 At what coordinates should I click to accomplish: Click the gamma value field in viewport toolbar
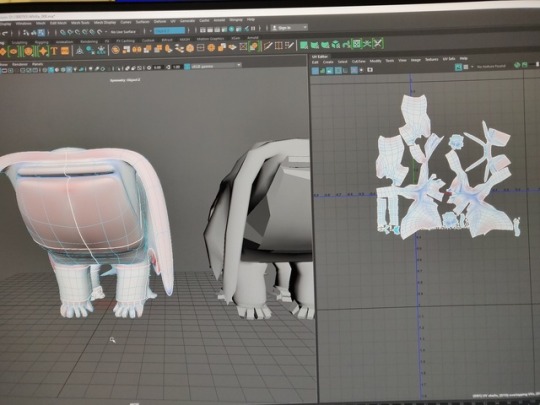(x=177, y=67)
